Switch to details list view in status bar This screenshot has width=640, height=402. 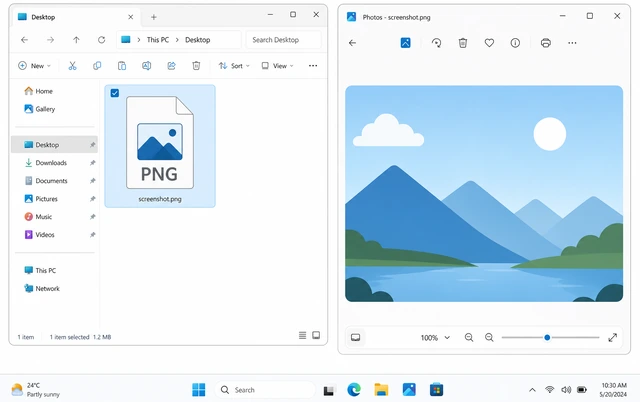(302, 335)
